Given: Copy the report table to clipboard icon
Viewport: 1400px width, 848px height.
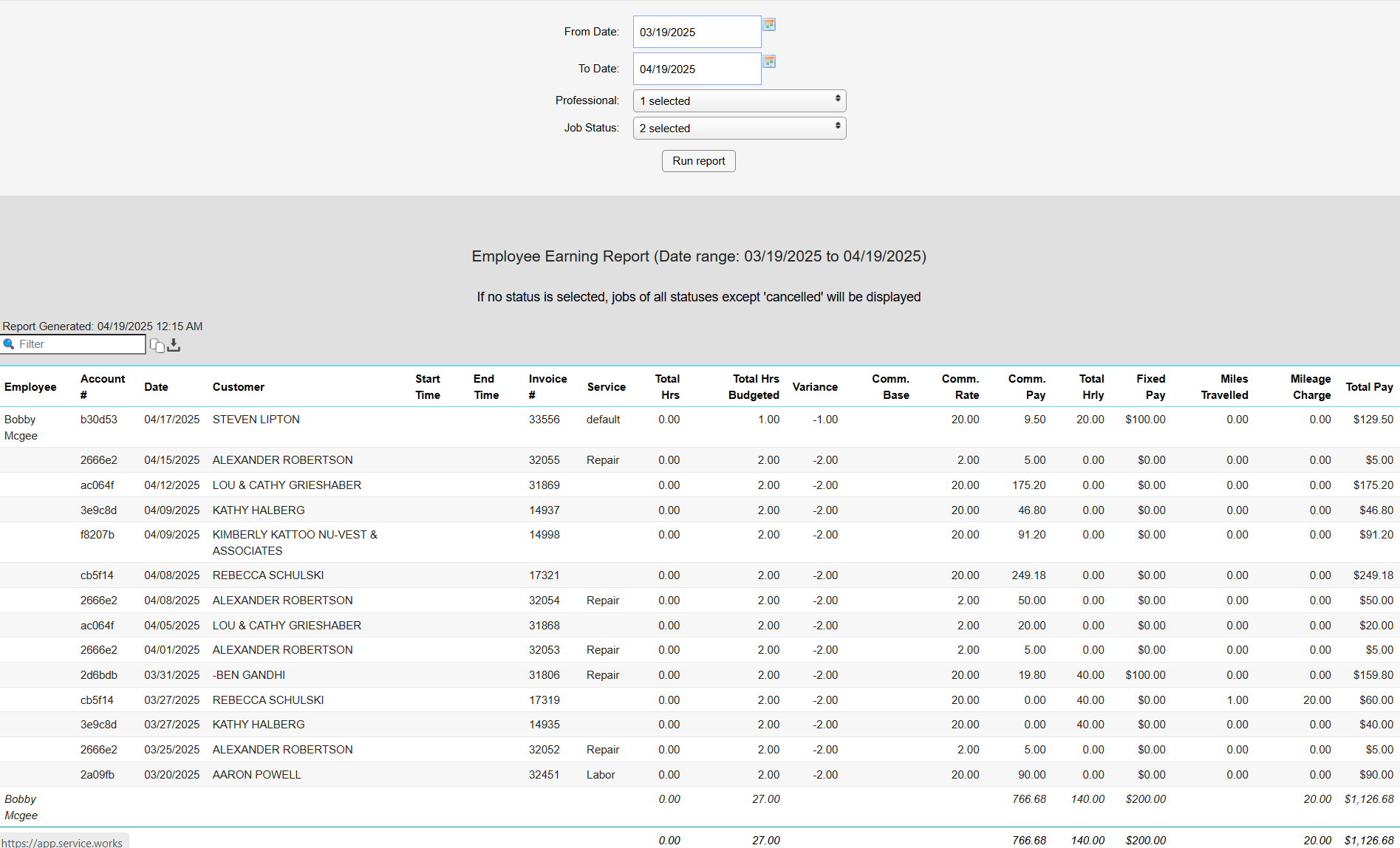Looking at the screenshot, I should tap(157, 345).
